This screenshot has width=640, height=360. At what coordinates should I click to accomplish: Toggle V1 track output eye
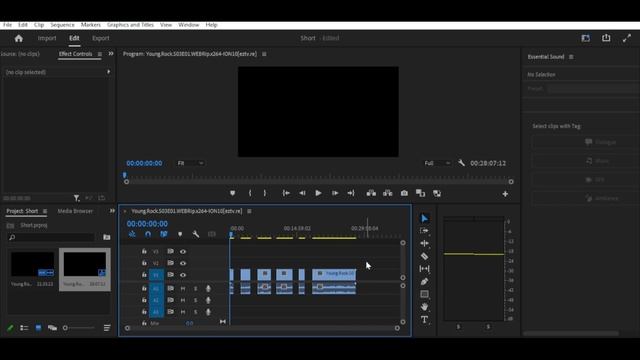point(183,275)
